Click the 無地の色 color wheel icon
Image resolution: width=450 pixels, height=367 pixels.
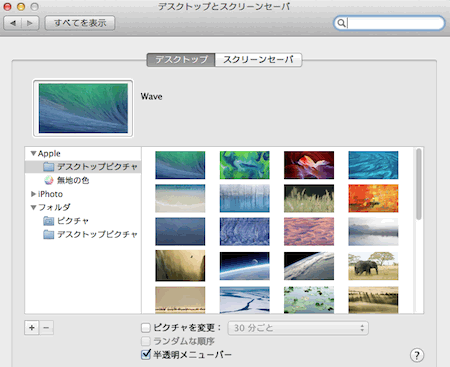click(x=49, y=180)
